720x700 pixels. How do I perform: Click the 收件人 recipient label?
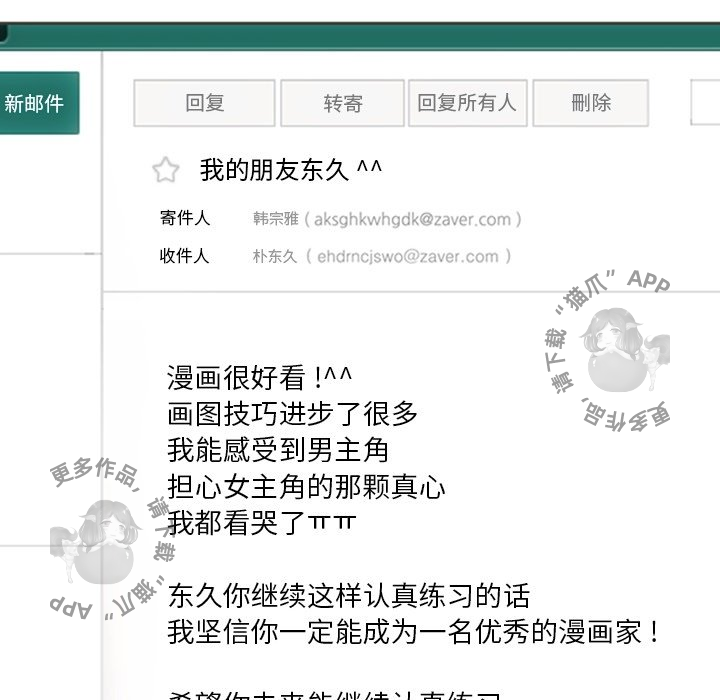coord(184,256)
